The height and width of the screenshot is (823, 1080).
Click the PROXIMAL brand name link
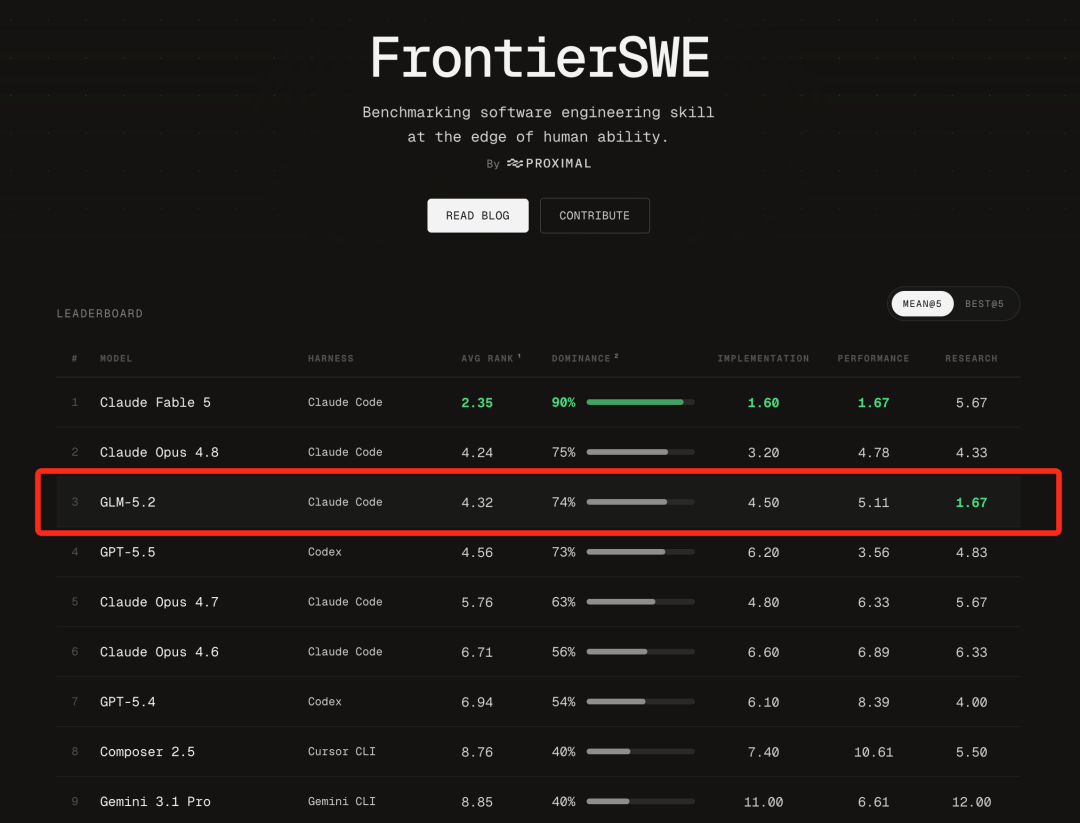tap(558, 163)
